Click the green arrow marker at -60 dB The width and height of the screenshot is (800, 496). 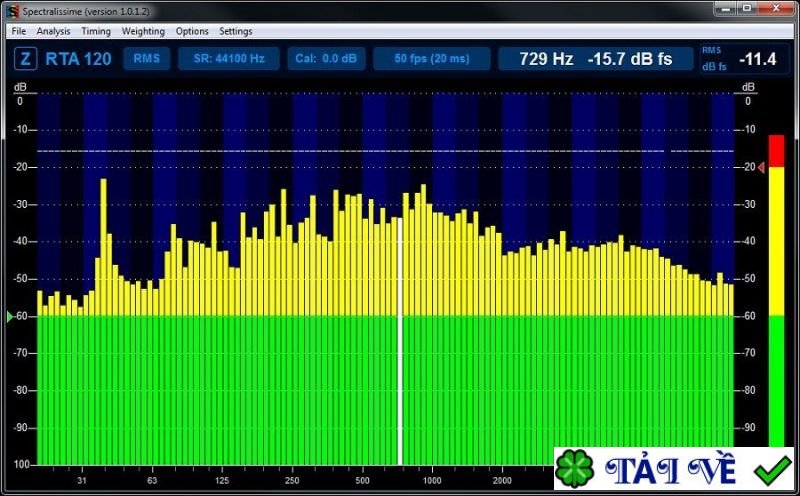coord(11,316)
